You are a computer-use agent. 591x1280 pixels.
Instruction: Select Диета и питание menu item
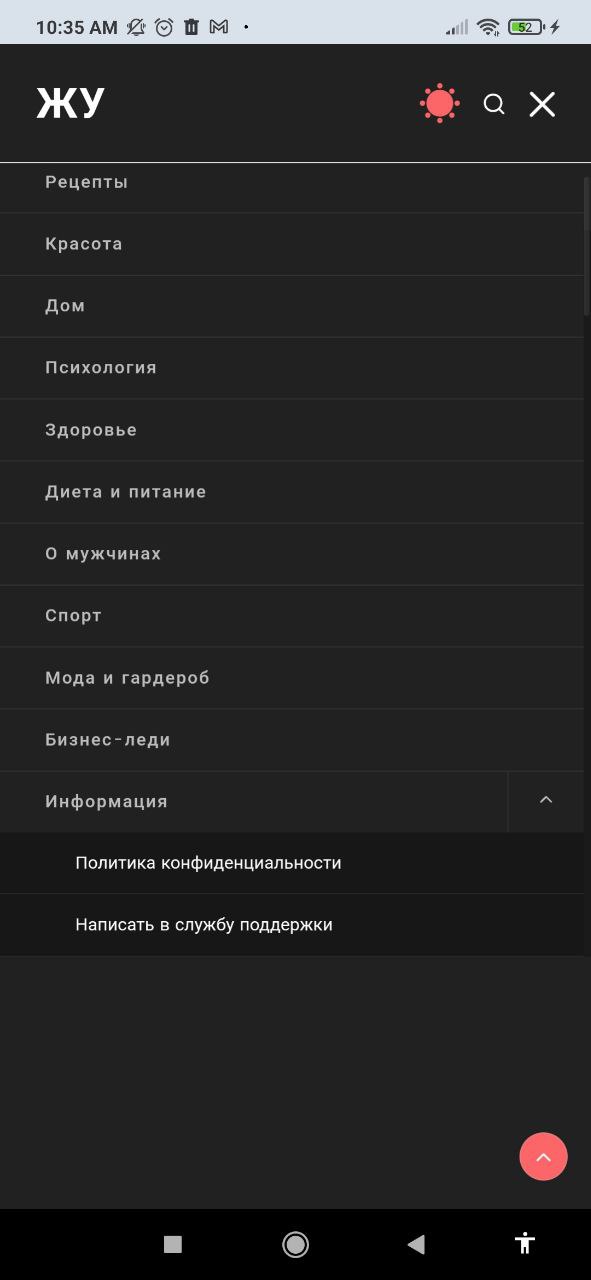pos(292,492)
